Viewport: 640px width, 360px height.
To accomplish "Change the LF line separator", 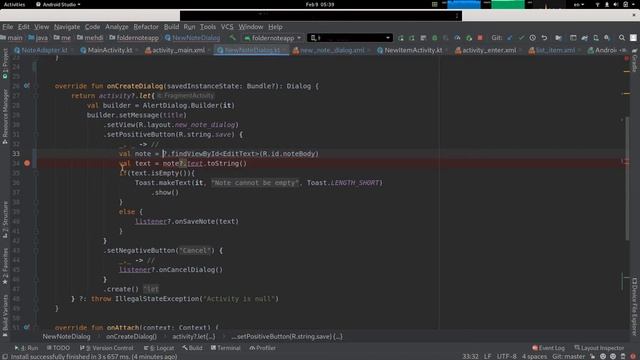I will pos(487,356).
